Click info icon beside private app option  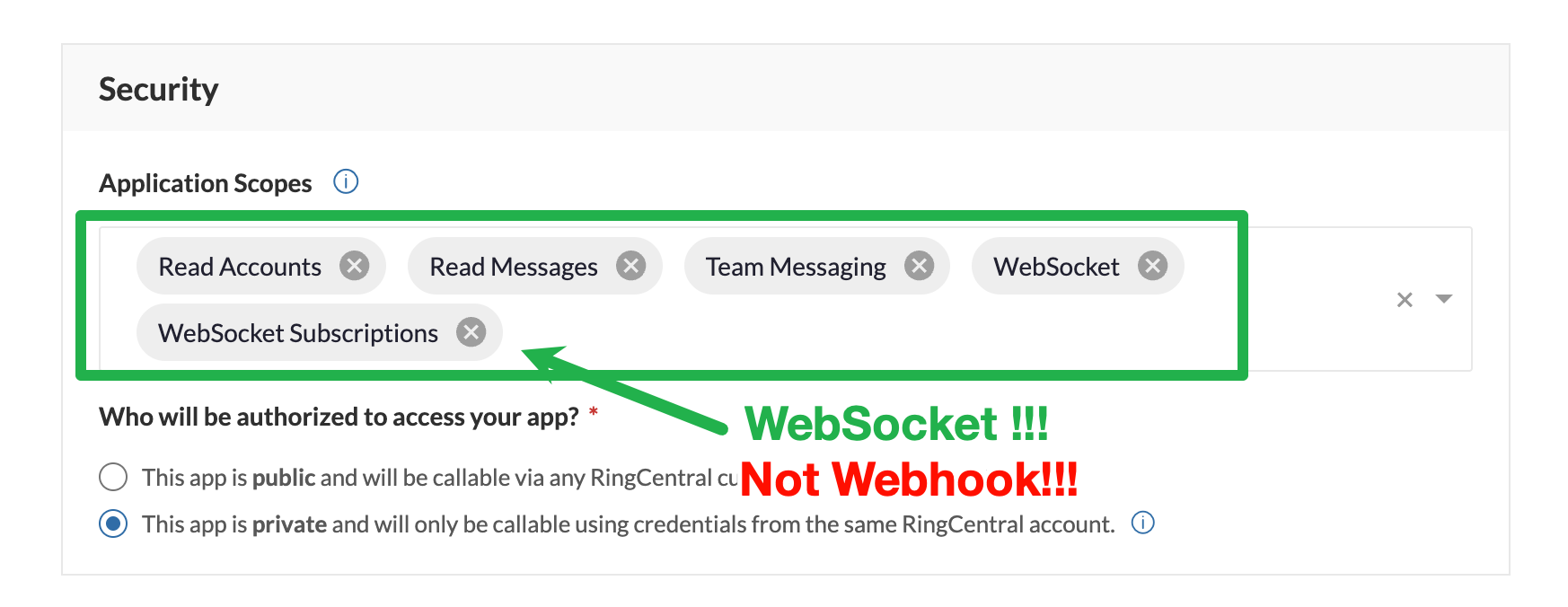tap(1142, 523)
